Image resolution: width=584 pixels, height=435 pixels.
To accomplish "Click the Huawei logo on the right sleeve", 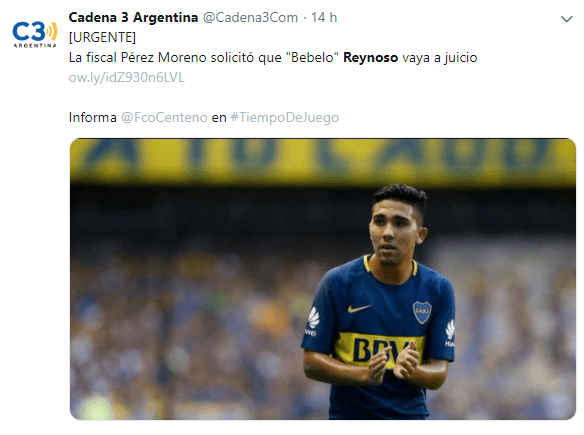I will (450, 333).
